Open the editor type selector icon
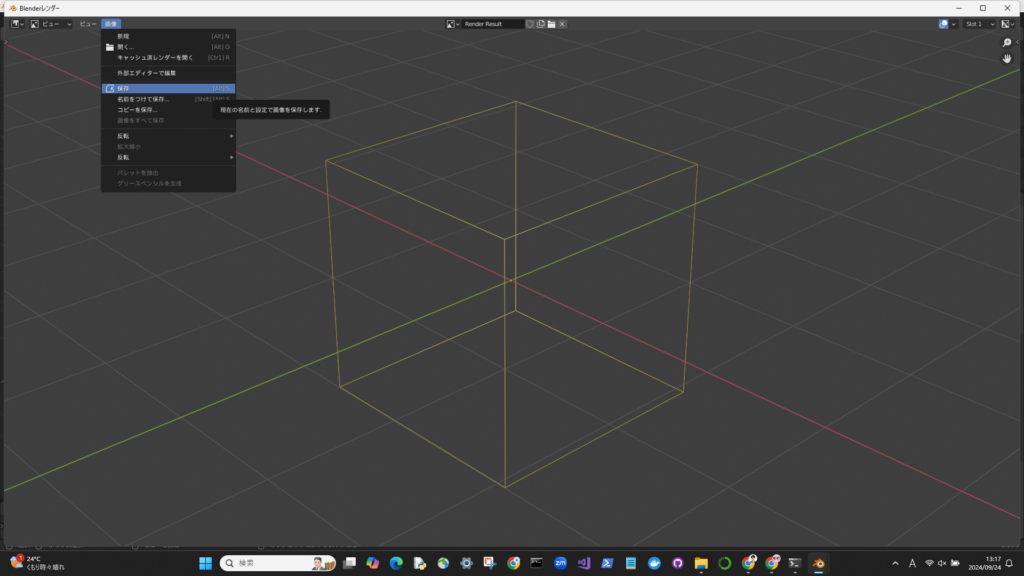The width and height of the screenshot is (1024, 576). point(18,23)
